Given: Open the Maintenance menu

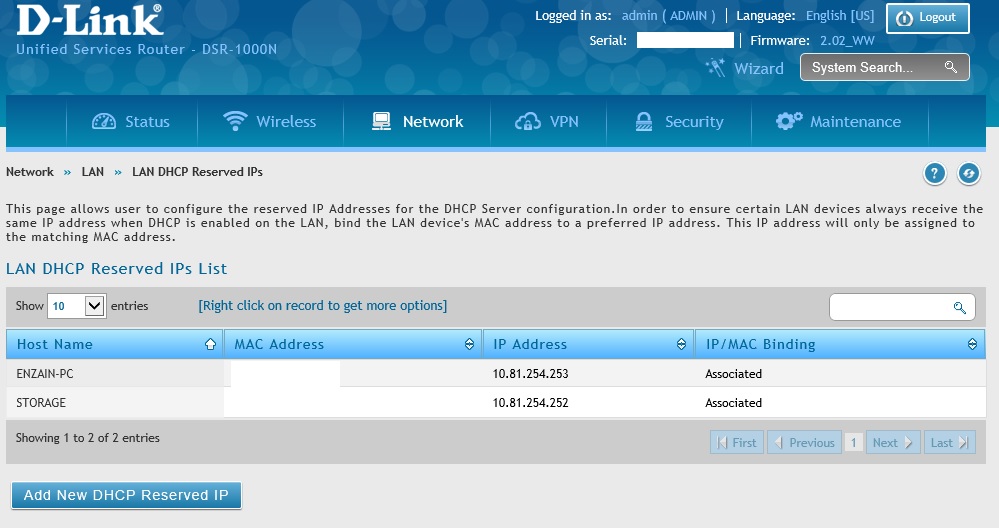Looking at the screenshot, I should [x=839, y=122].
